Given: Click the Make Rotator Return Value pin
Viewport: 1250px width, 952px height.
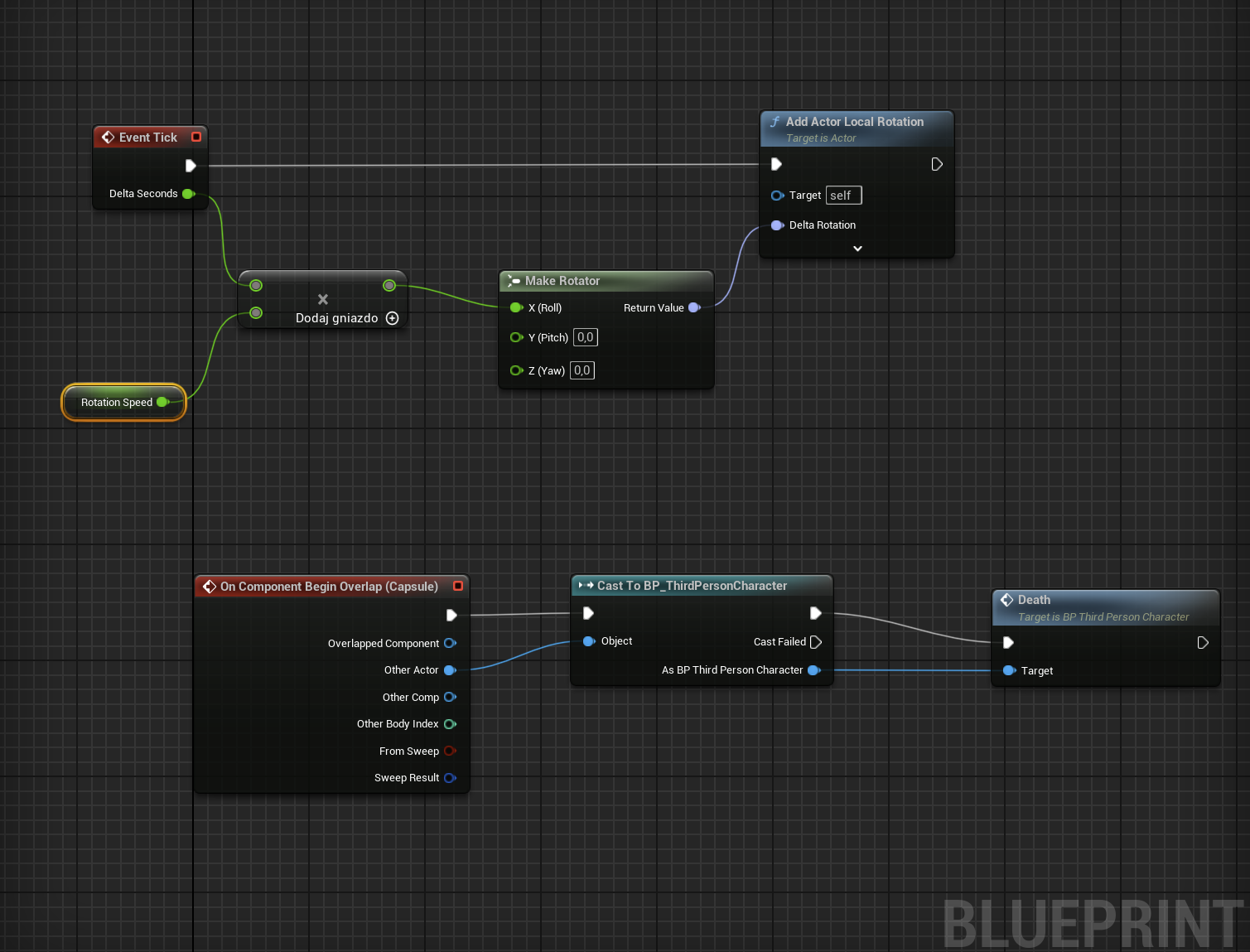Looking at the screenshot, I should coord(694,308).
